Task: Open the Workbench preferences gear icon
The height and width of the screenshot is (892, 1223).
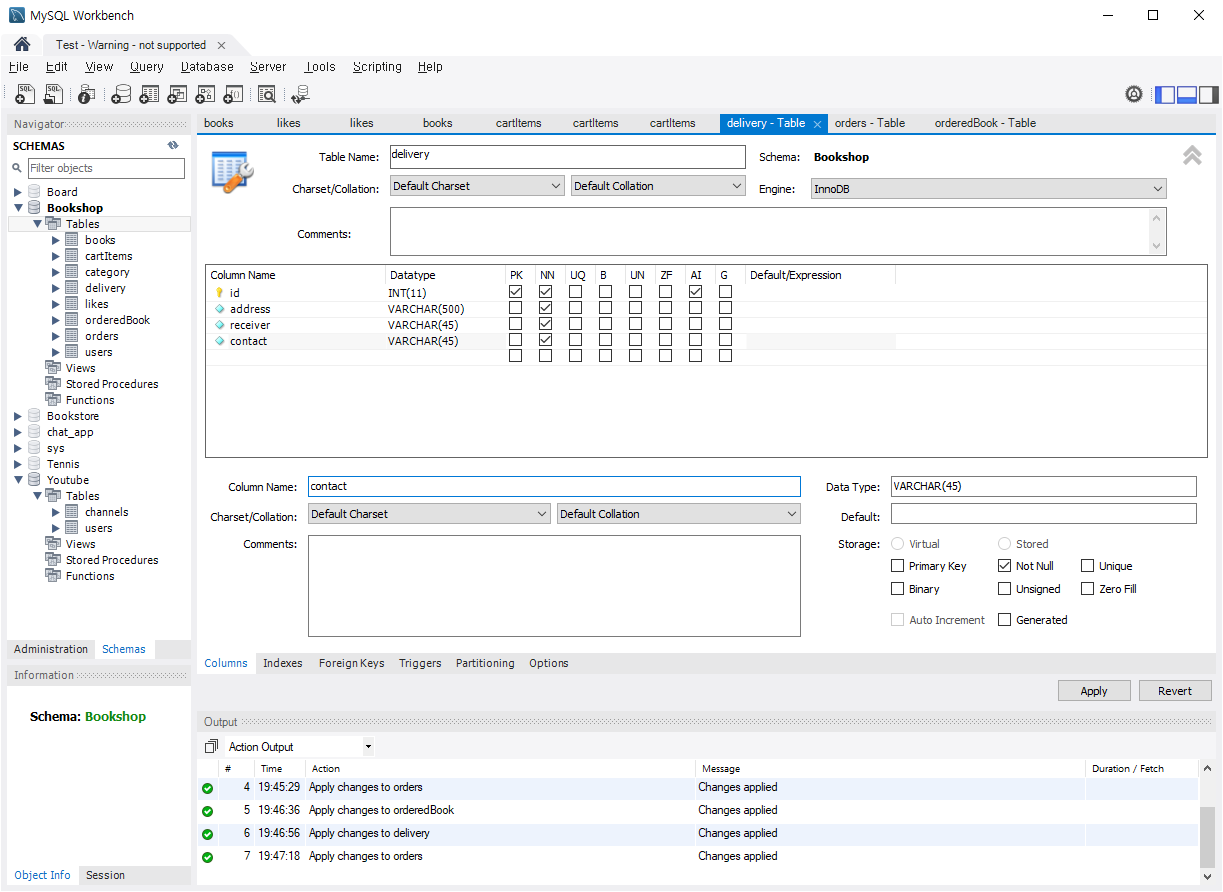Action: click(1134, 94)
